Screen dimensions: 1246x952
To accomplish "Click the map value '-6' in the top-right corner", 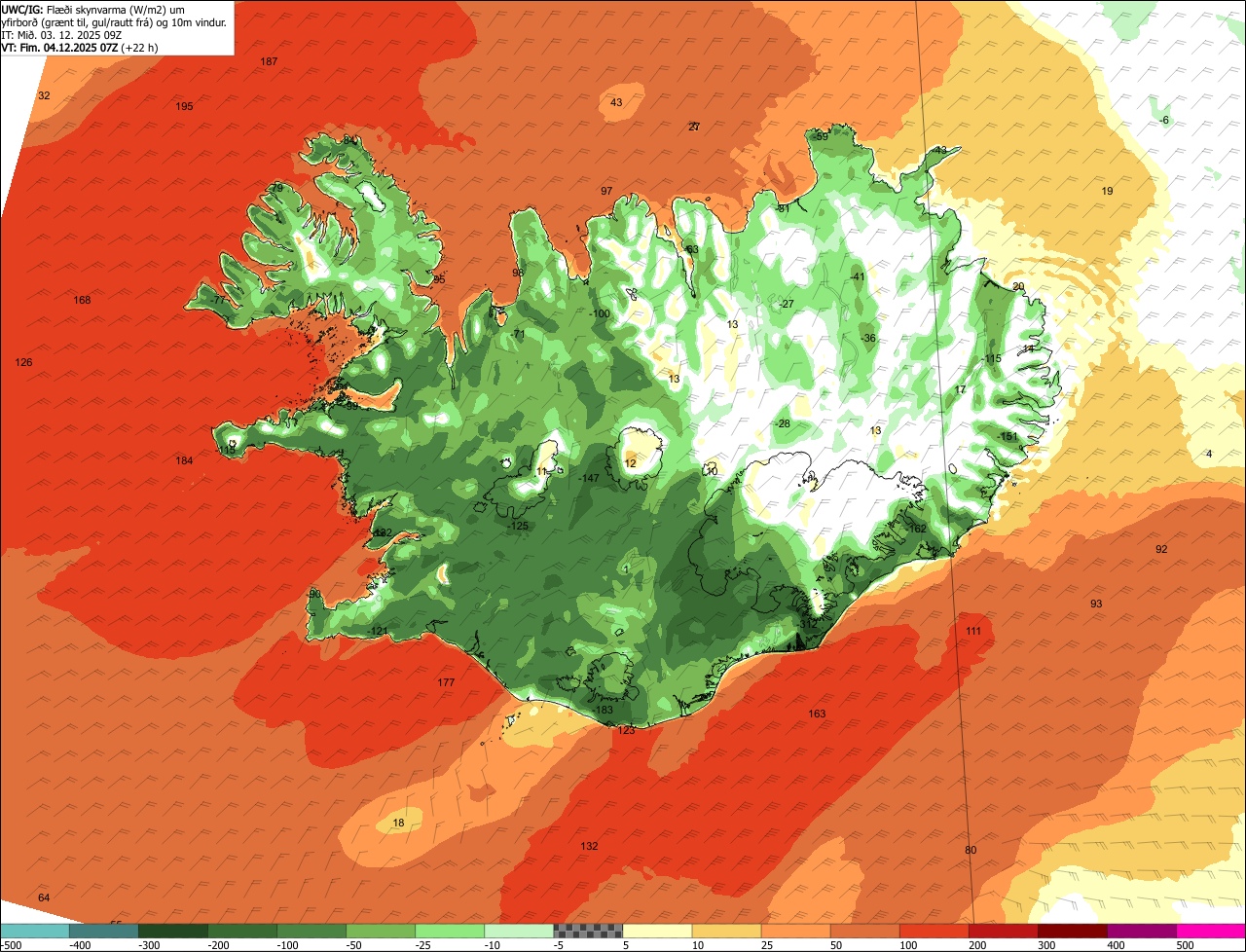I will (x=1163, y=120).
